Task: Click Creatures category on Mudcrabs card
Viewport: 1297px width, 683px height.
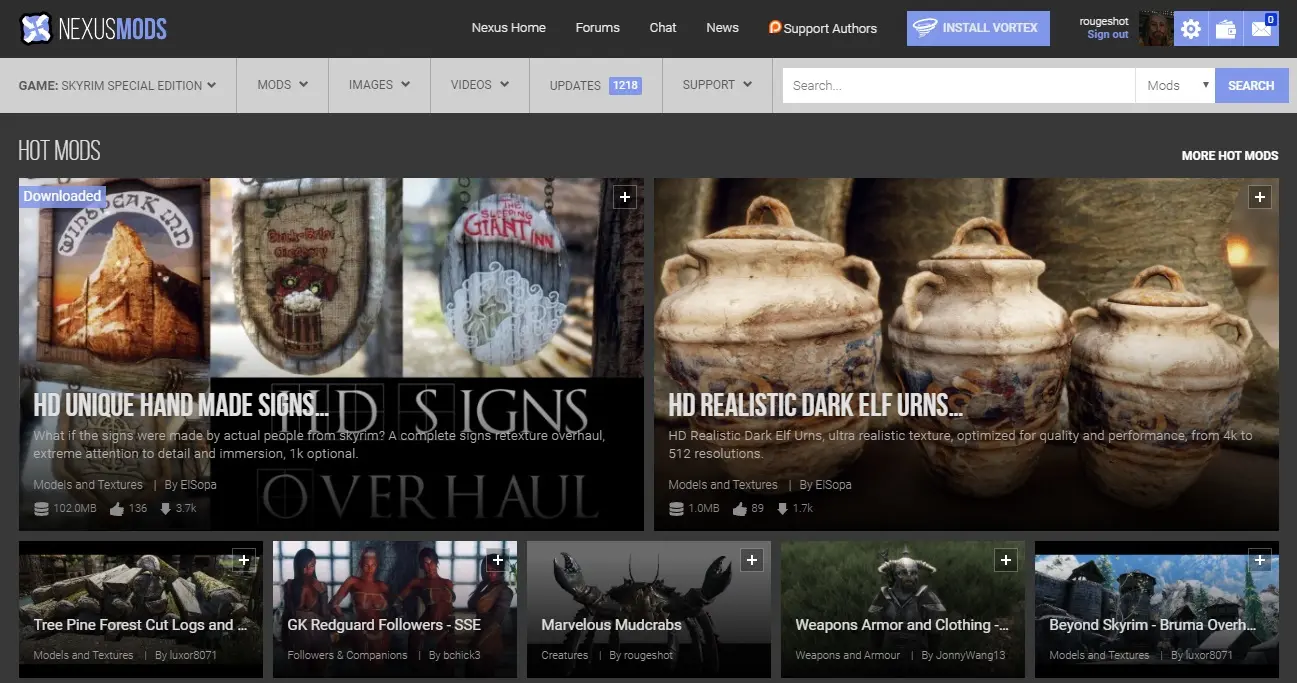Action: (565, 656)
